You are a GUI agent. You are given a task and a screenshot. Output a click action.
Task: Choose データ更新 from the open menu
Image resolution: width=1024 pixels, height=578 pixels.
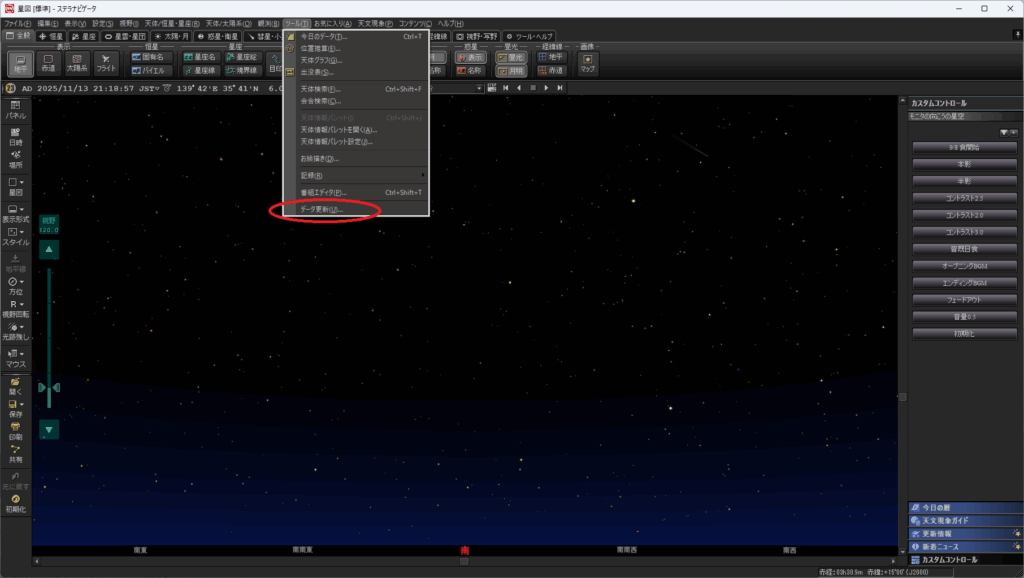click(322, 210)
